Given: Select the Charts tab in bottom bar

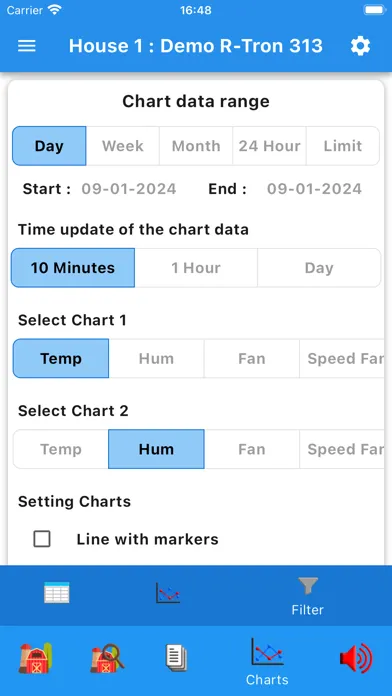Looking at the screenshot, I should (267, 661).
